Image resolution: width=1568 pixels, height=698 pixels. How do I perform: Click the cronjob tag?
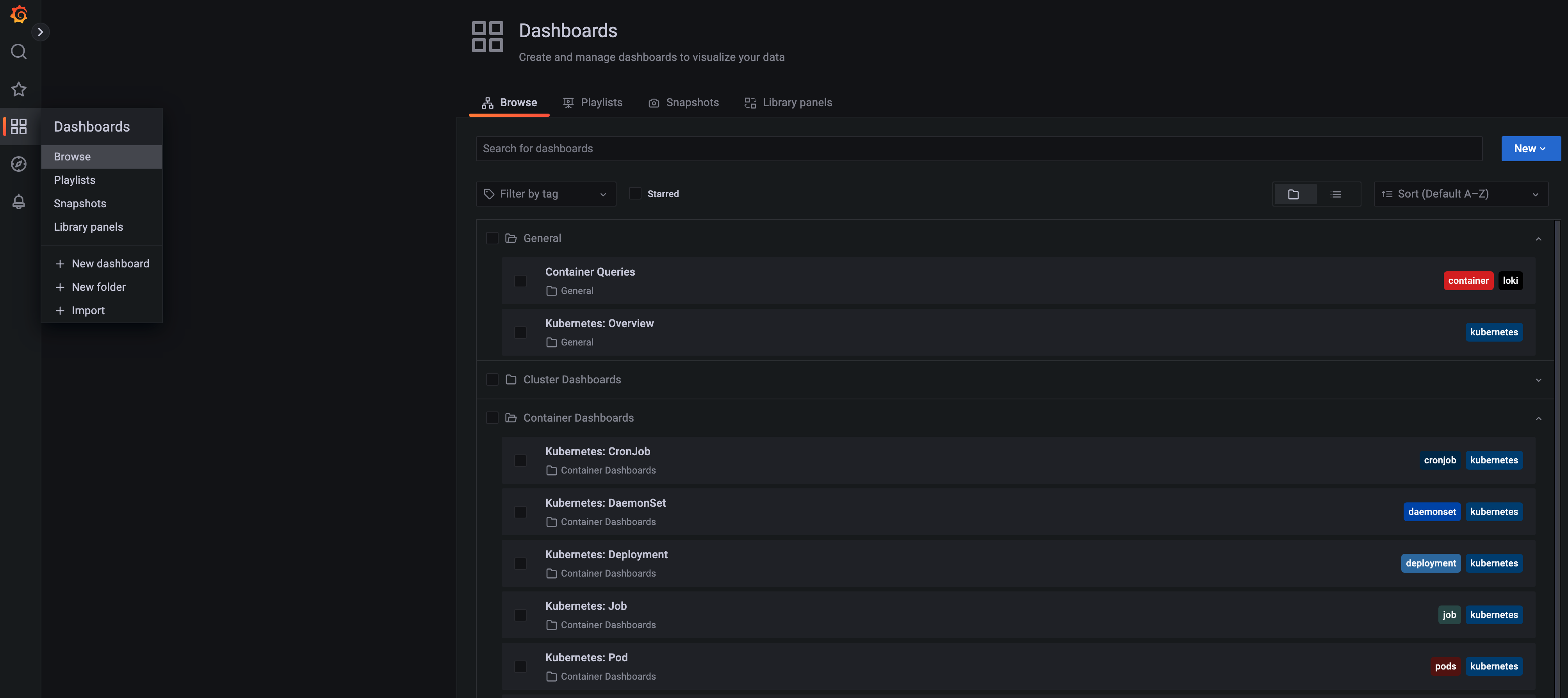coord(1440,460)
